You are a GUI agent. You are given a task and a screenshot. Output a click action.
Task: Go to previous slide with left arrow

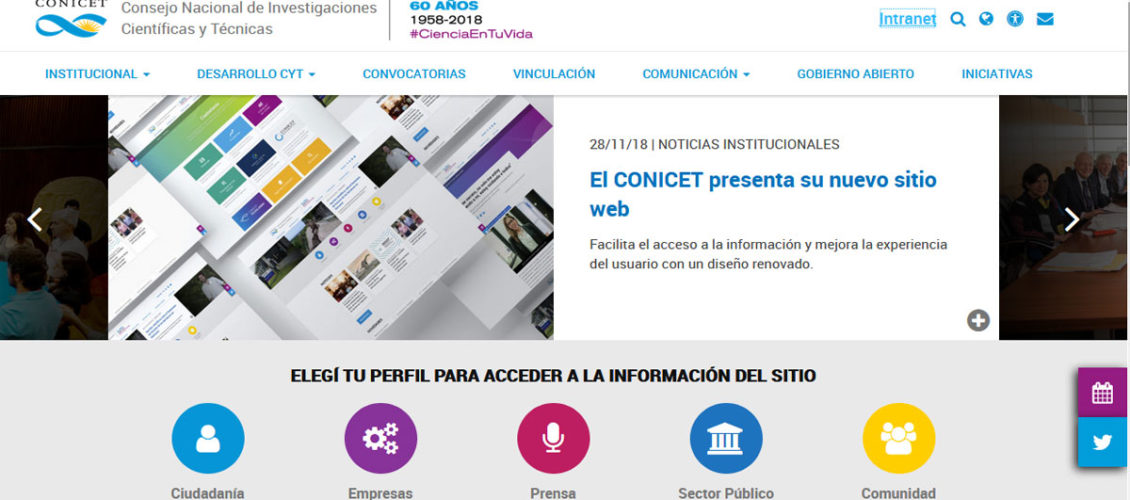coord(35,219)
